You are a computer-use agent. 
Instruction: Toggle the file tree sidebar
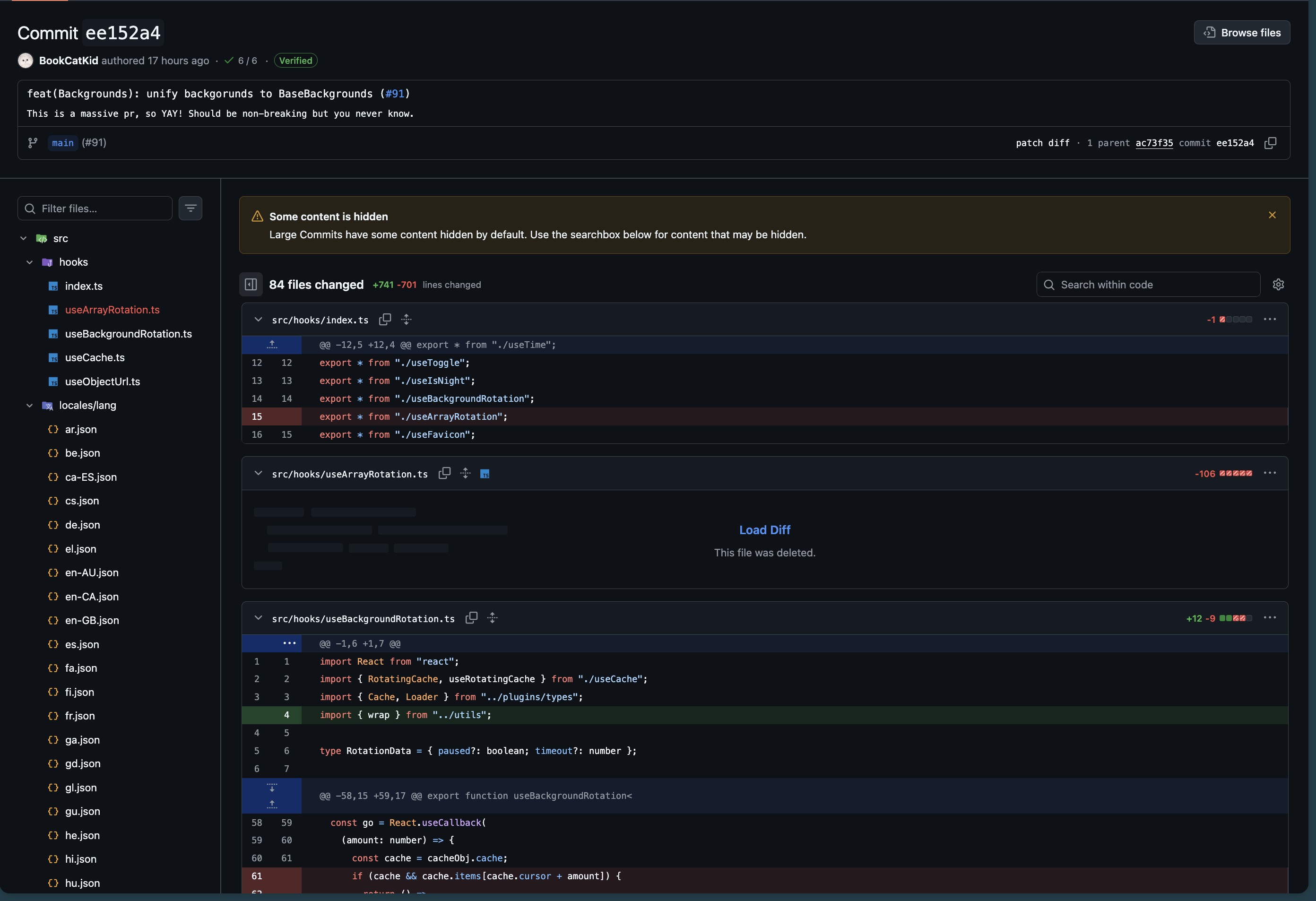(251, 284)
